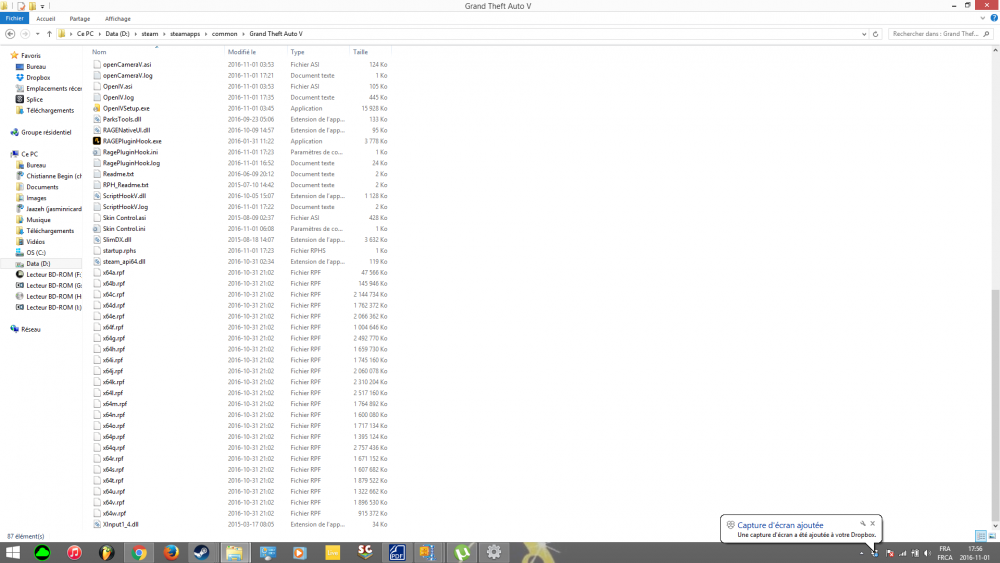The width and height of the screenshot is (1000, 563).
Task: Expand the address bar history dropdown
Action: coord(864,34)
